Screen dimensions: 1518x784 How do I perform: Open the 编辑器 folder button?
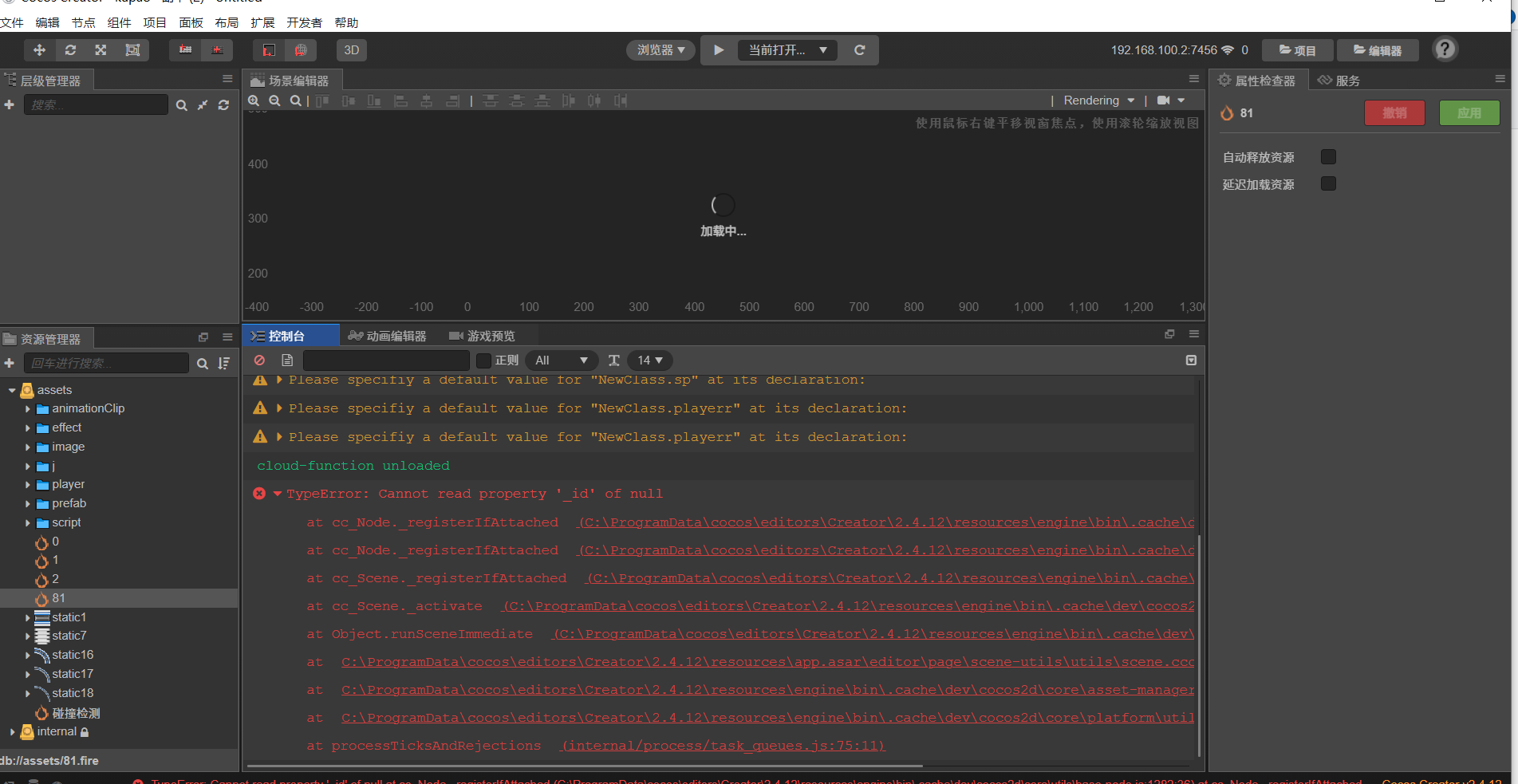point(1378,50)
